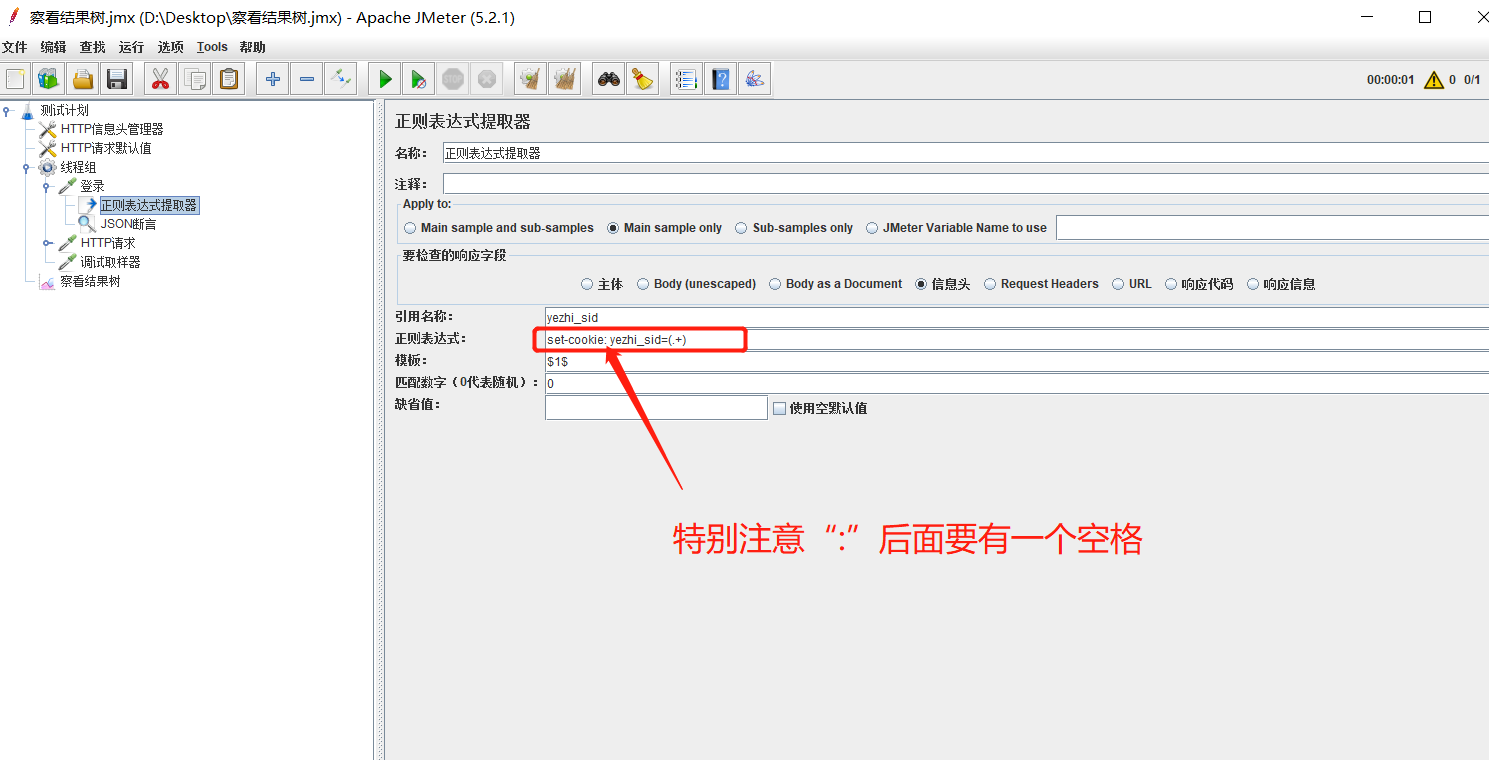The height and width of the screenshot is (760, 1489).
Task: Click the New test plan toolbar icon
Action: (16, 79)
